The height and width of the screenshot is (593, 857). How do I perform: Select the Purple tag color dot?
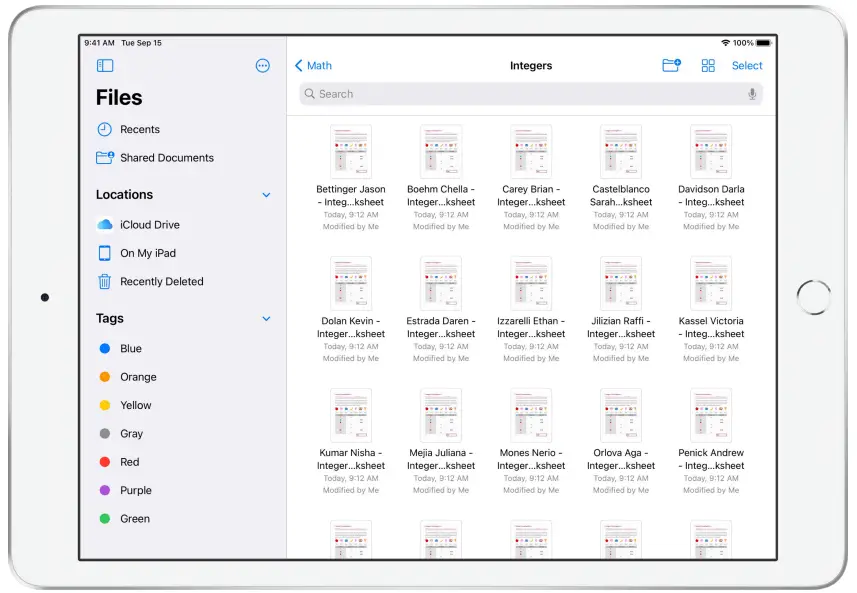pos(105,491)
